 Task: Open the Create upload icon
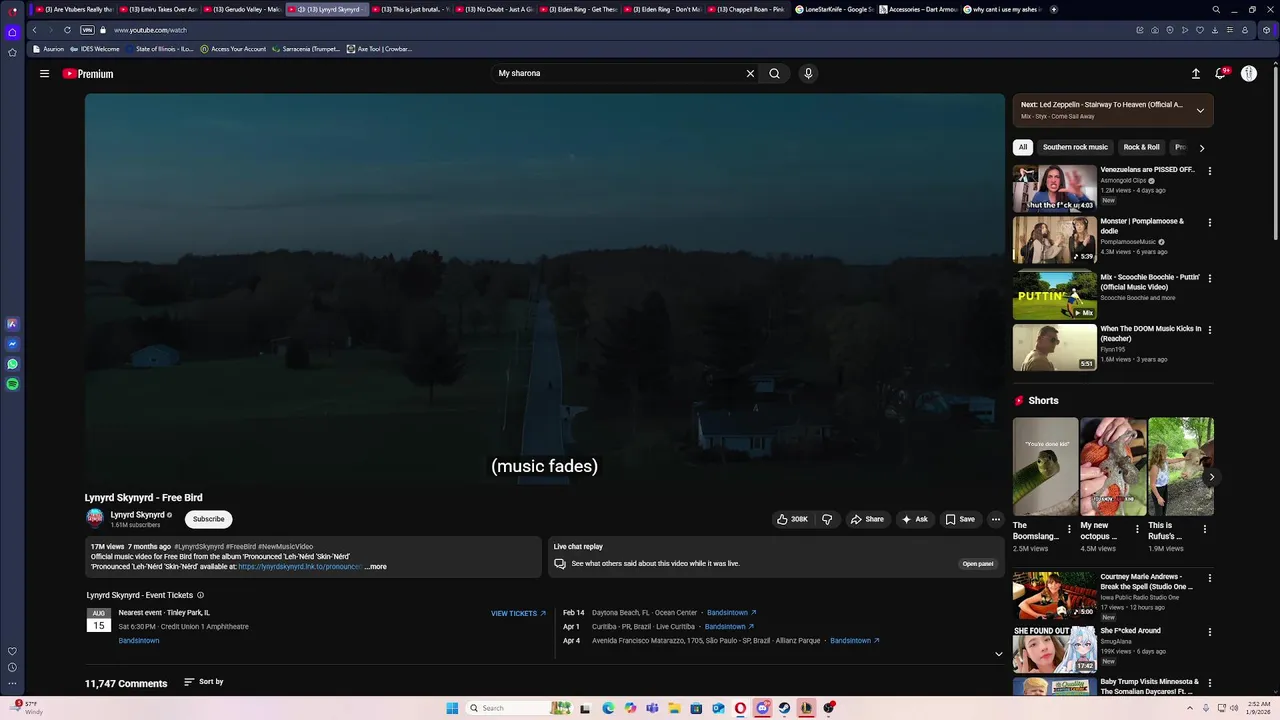coord(1195,73)
